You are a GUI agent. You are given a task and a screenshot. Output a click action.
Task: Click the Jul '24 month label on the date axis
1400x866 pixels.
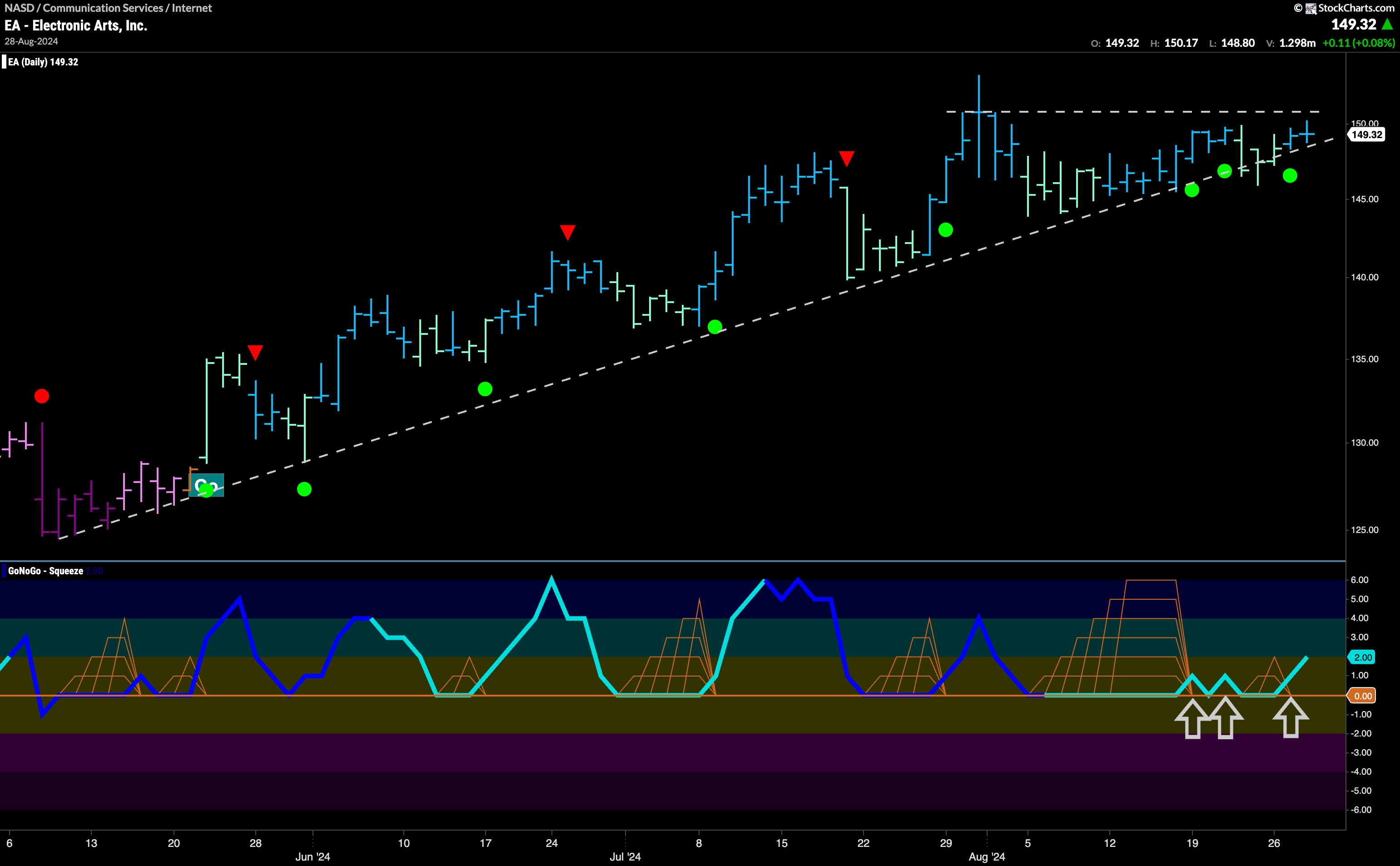click(x=626, y=857)
